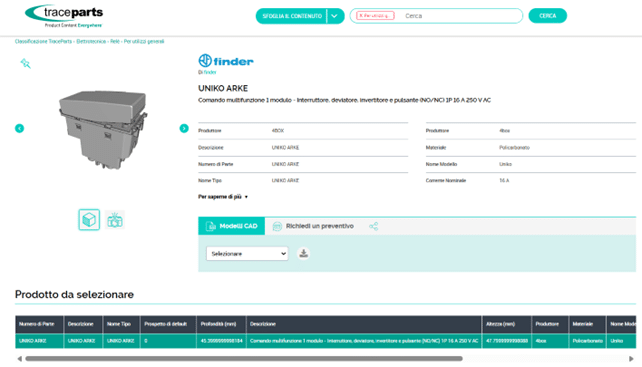This screenshot has height=367, width=642.
Task: Click the Policarbonato cell in table row
Action: point(587,341)
